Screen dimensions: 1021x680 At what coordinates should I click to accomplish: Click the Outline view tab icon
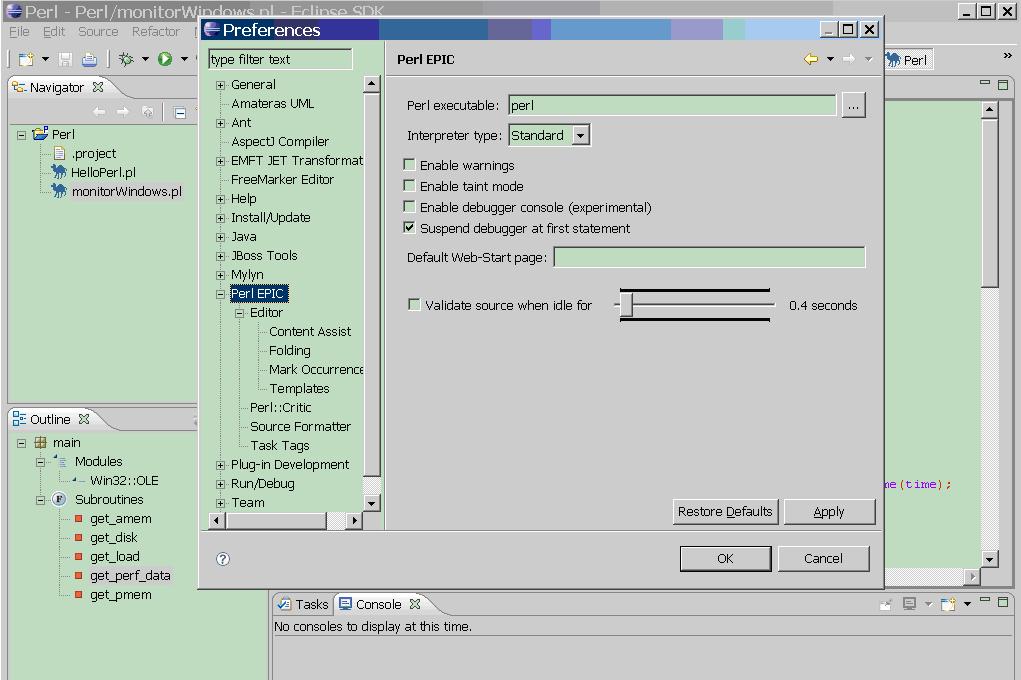coord(20,419)
